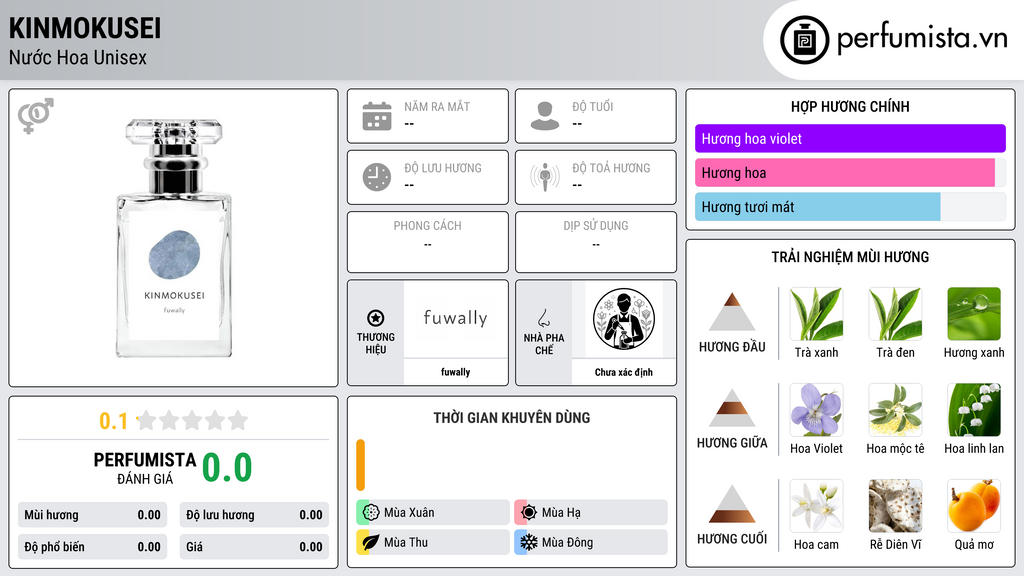This screenshot has height=576, width=1024.
Task: Select the Hương xanh note image
Action: 974,314
